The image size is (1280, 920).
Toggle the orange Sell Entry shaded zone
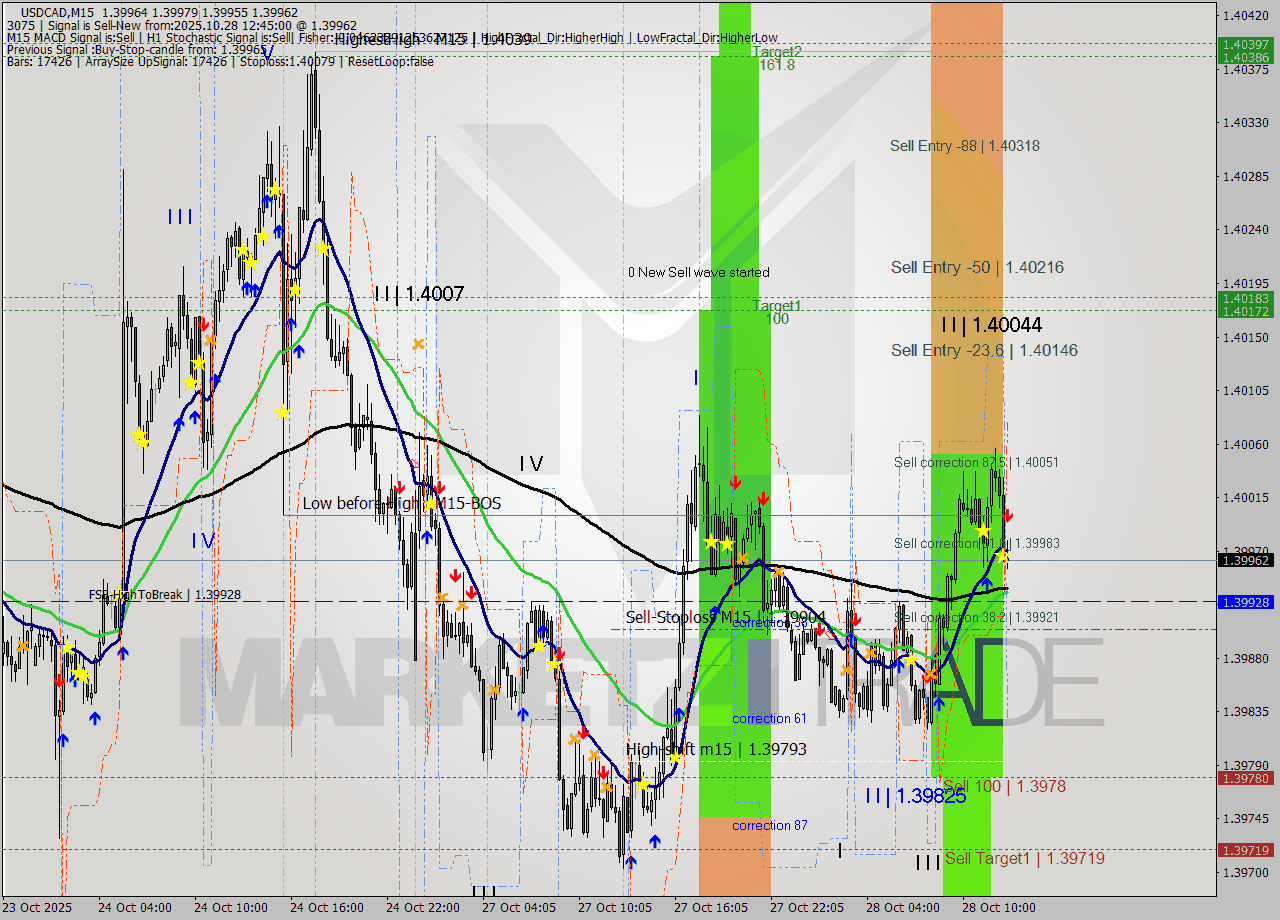(x=965, y=200)
